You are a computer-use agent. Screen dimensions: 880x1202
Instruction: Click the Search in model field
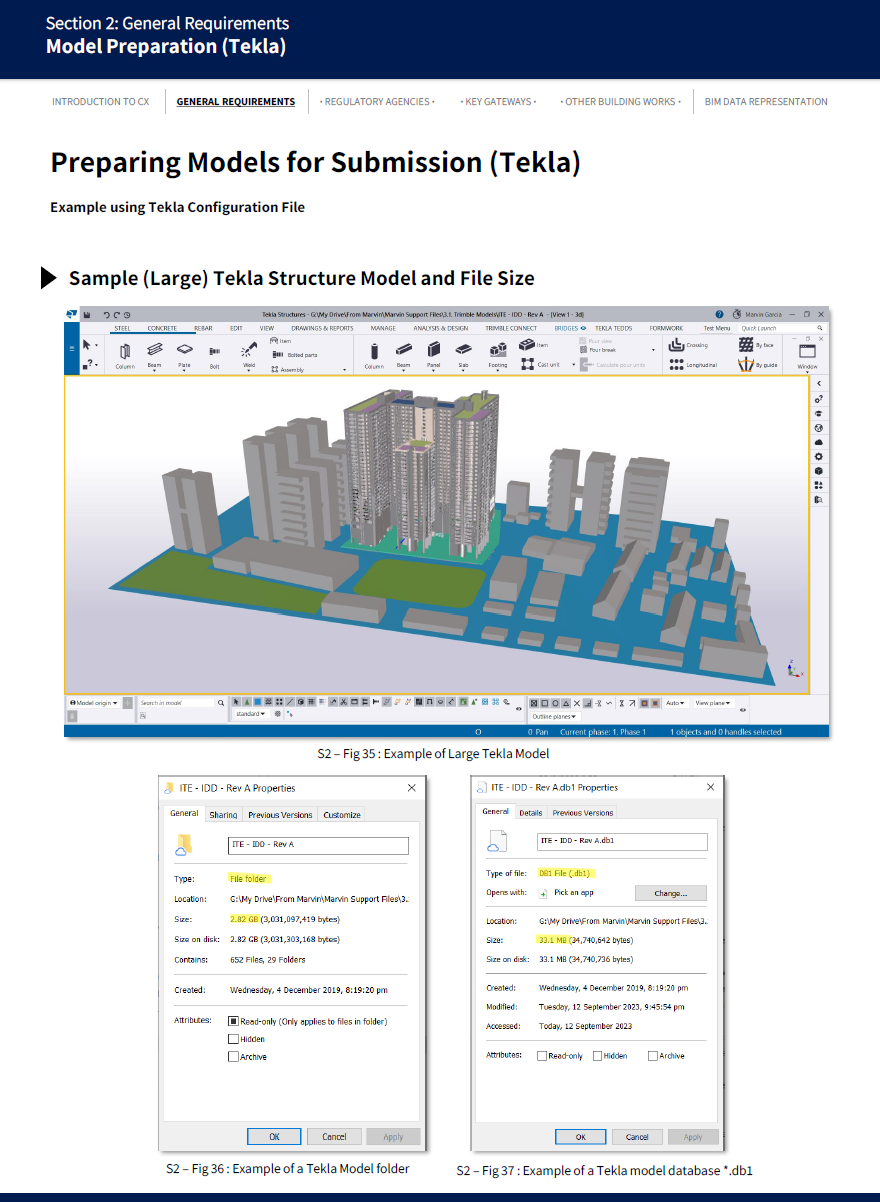click(x=177, y=703)
